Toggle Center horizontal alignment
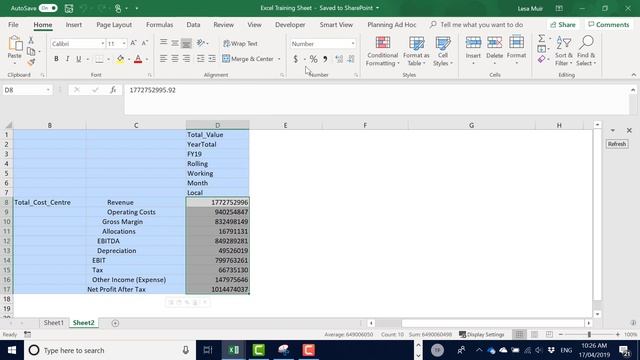This screenshot has width=640, height=360. pos(175,59)
